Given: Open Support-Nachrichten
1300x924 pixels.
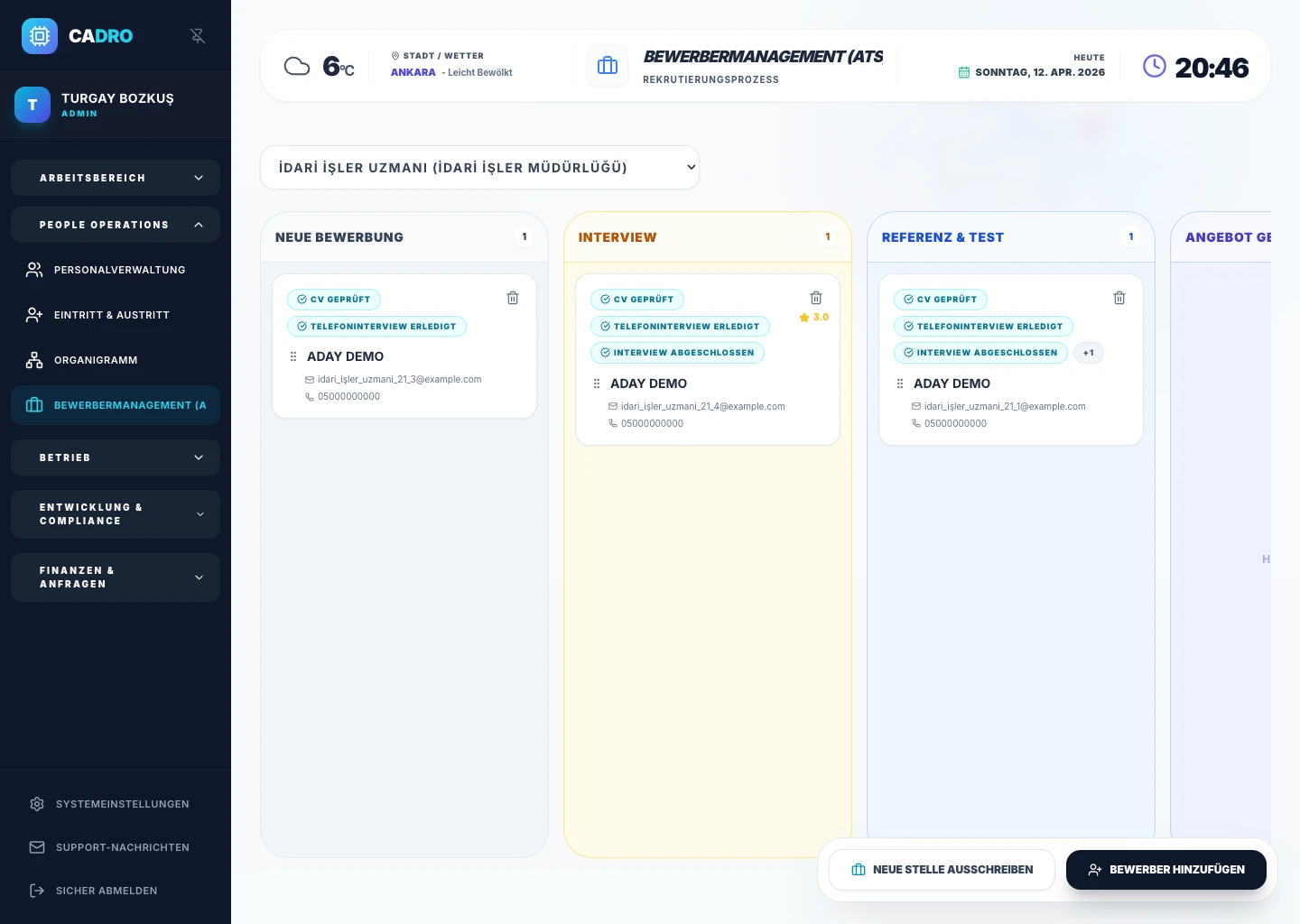Looking at the screenshot, I should pos(116,847).
